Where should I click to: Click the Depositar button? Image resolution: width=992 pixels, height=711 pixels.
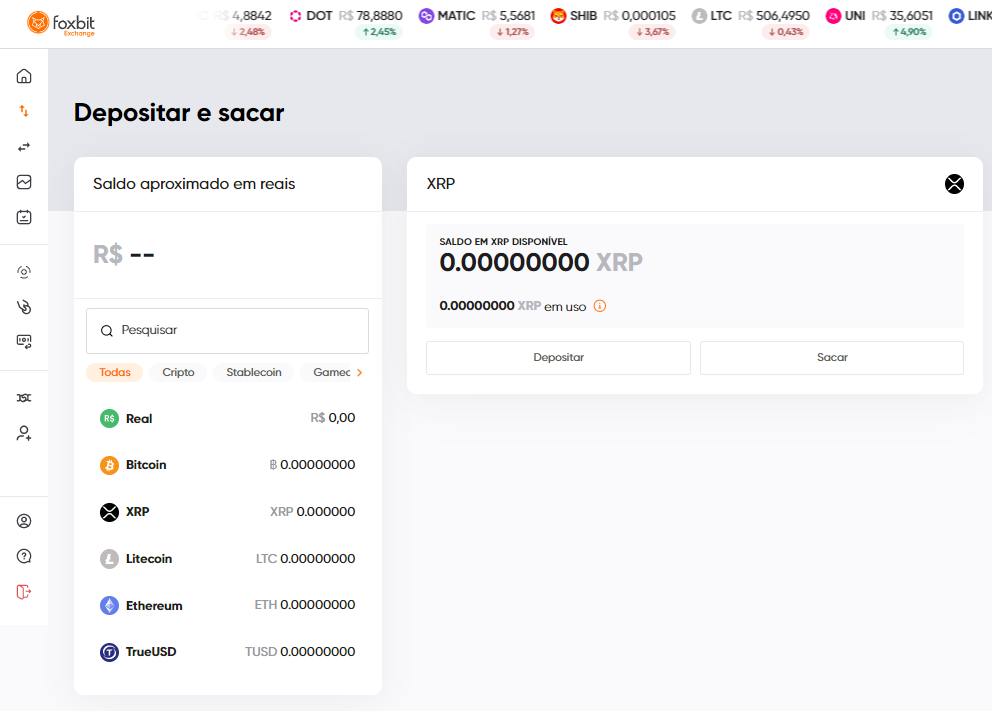point(558,357)
